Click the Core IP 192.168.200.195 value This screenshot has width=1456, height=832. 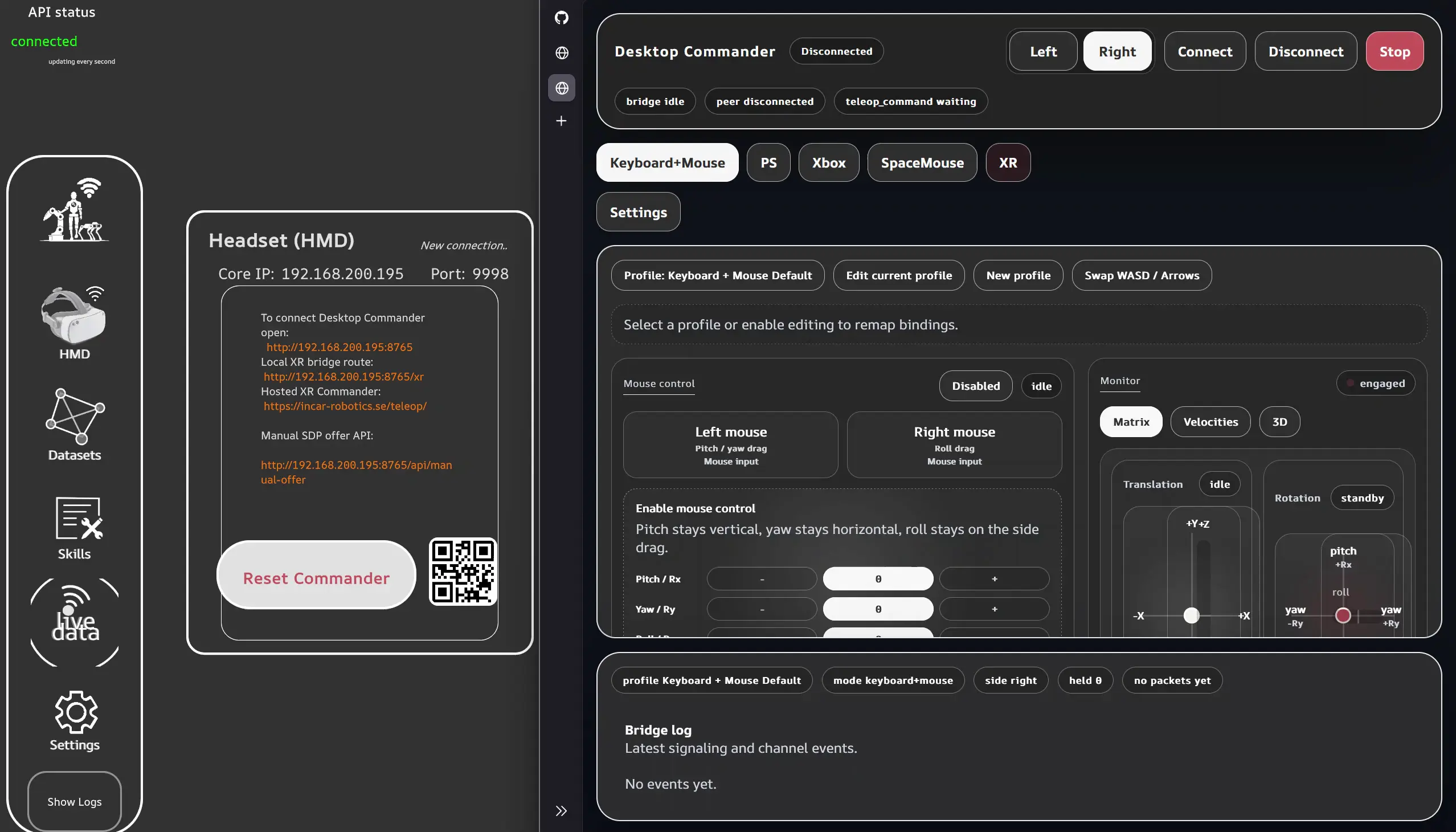tap(342, 274)
